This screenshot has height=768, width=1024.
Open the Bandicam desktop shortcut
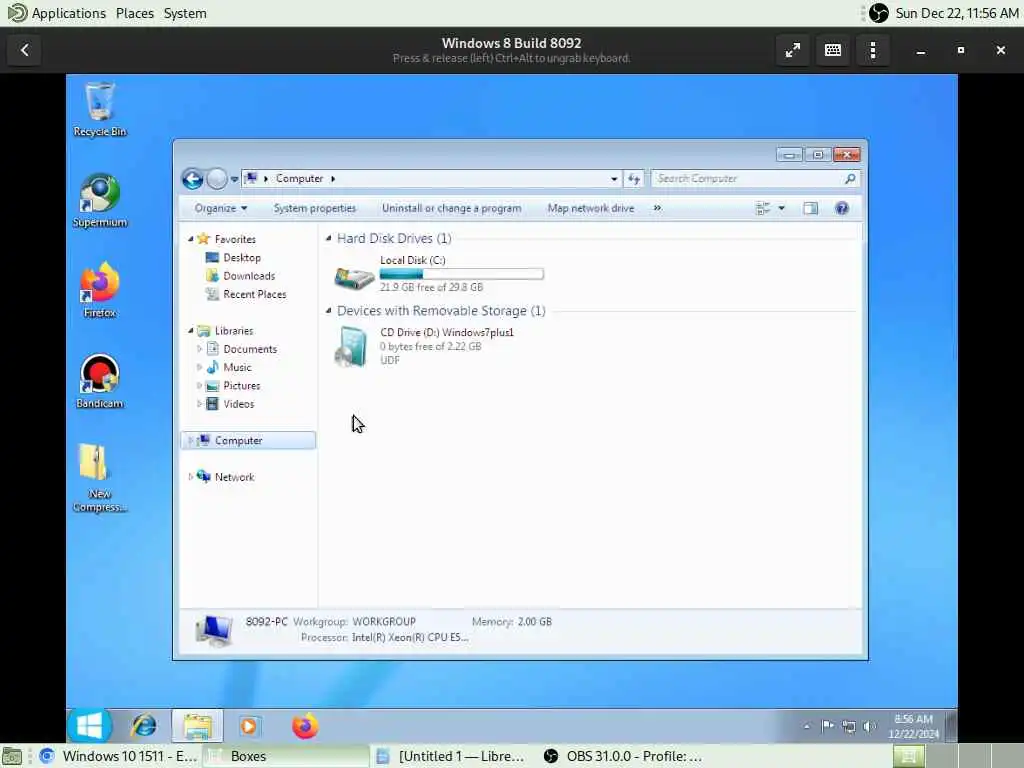point(99,381)
